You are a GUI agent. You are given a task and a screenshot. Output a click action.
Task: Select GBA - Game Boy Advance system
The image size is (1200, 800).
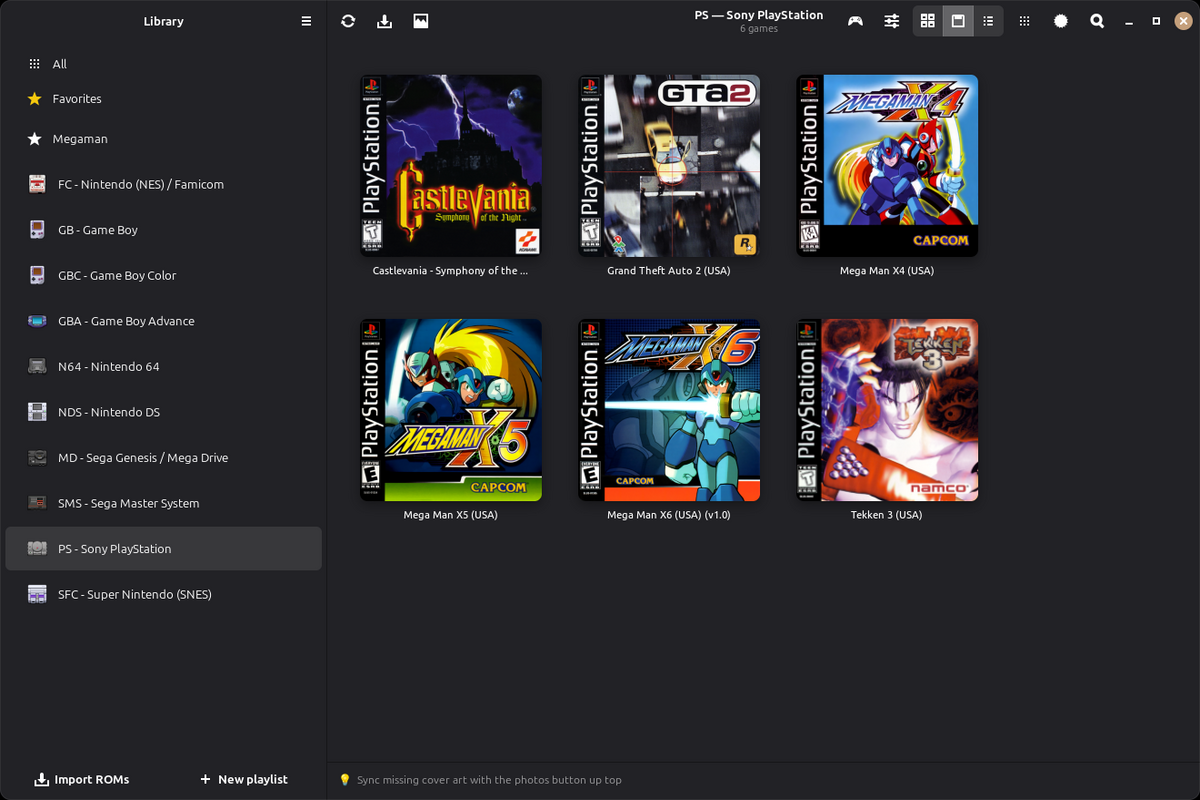(x=164, y=321)
